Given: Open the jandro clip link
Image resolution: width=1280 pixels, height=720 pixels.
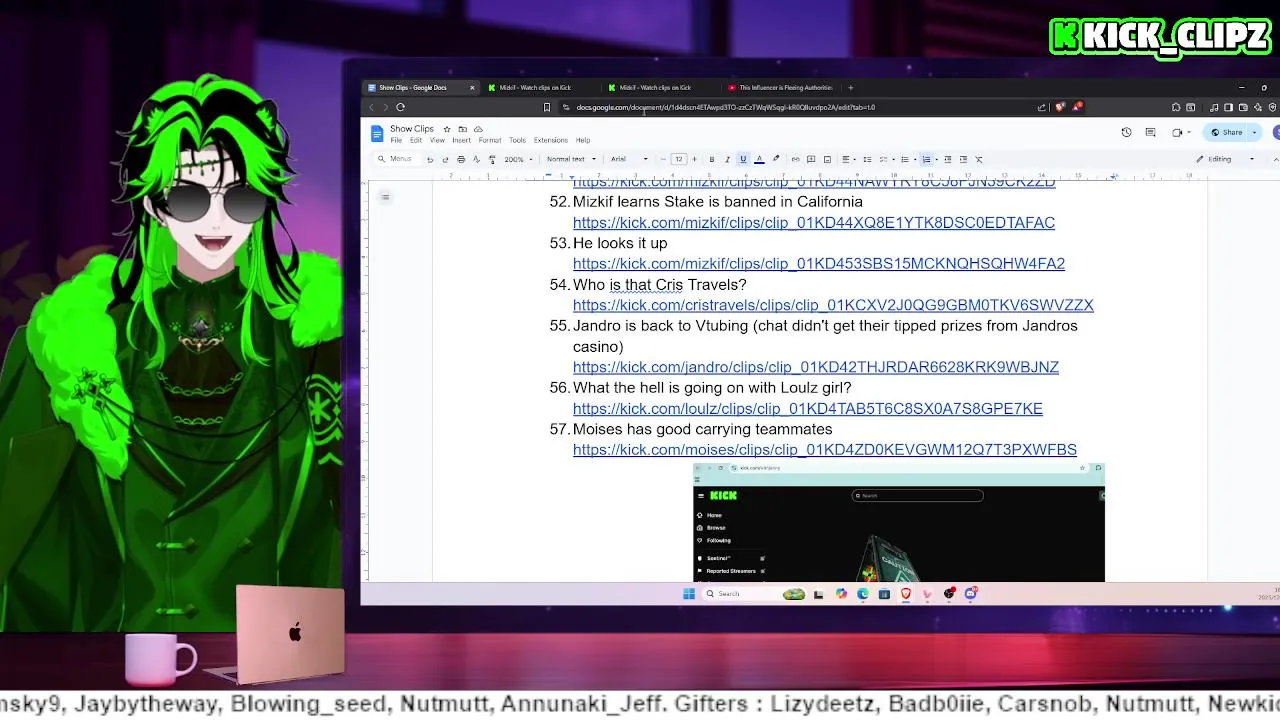Looking at the screenshot, I should tap(816, 367).
